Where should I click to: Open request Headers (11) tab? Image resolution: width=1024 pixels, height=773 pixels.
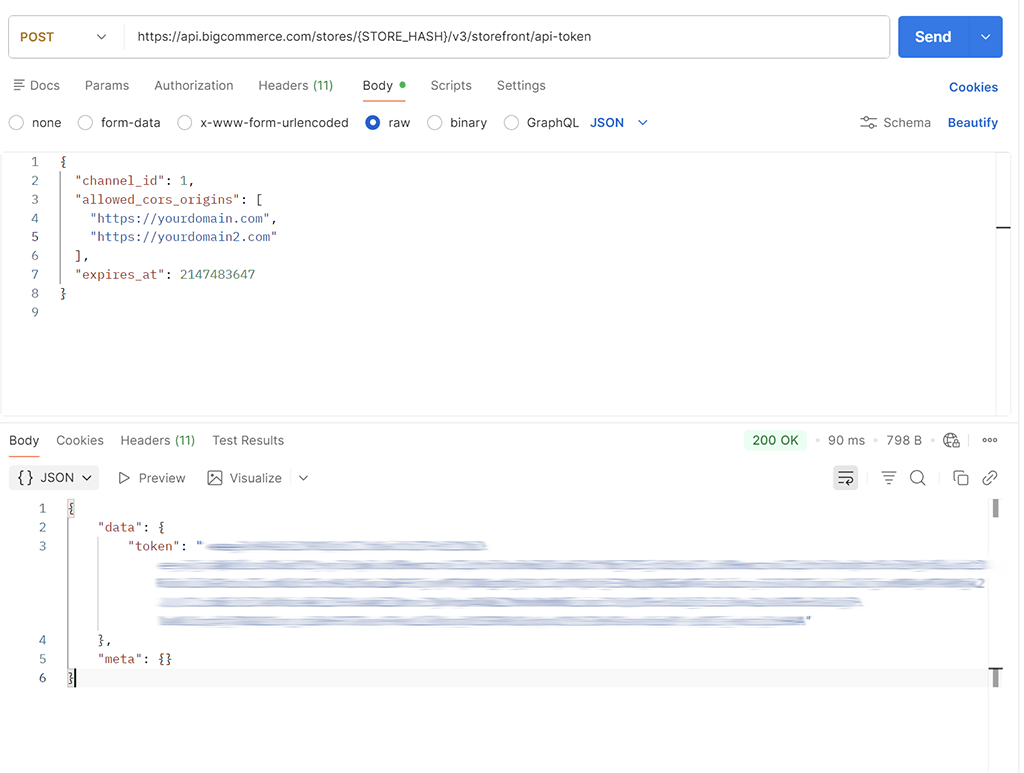pos(296,86)
